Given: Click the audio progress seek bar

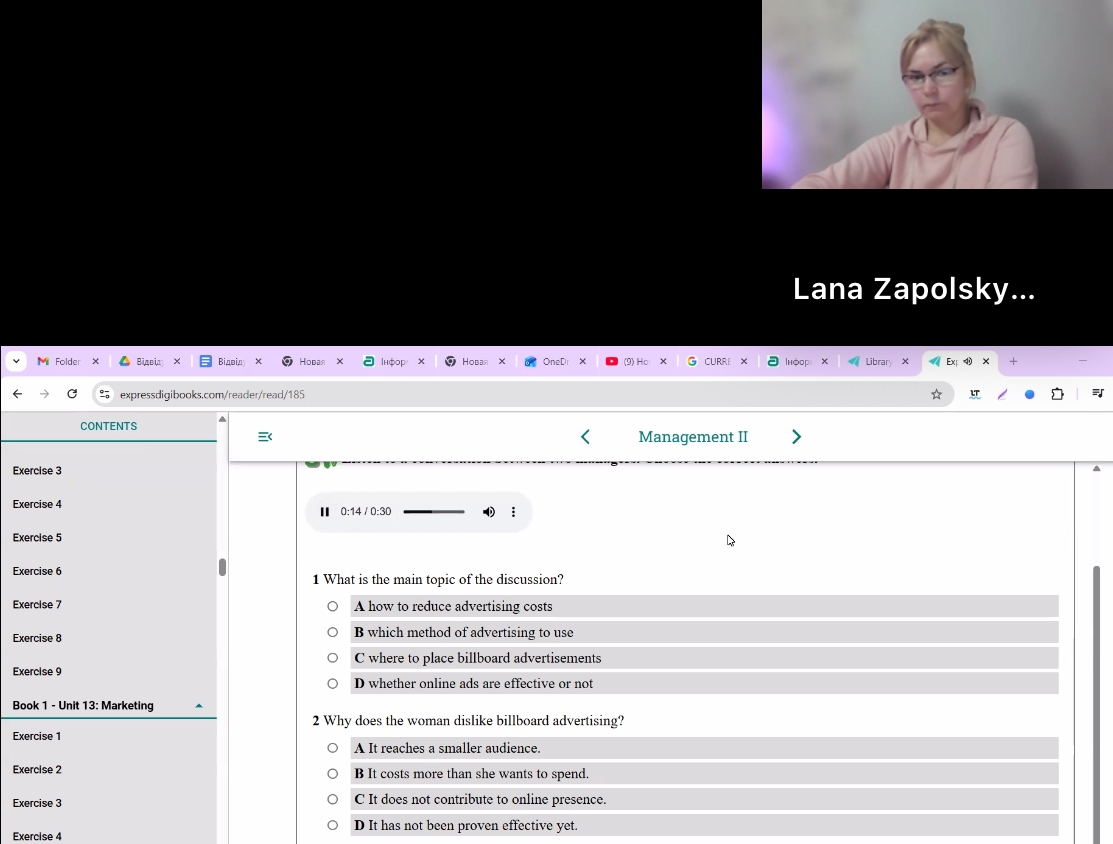Looking at the screenshot, I should (434, 512).
